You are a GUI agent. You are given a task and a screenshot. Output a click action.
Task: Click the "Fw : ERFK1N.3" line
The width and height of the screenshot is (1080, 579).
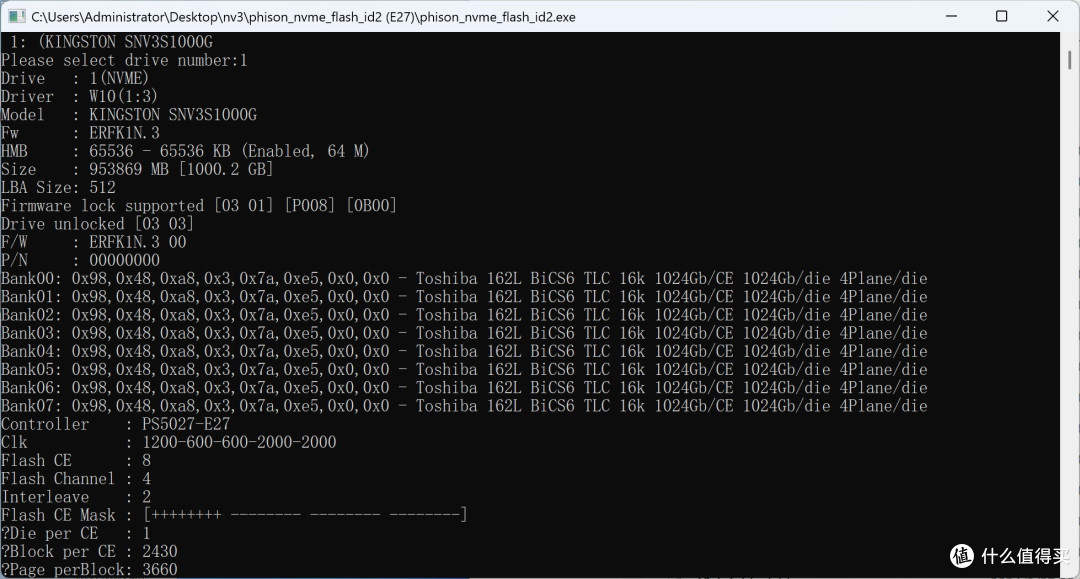[80, 133]
